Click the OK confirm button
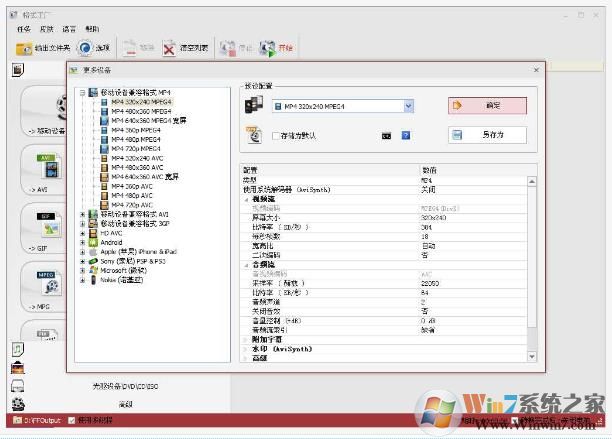This screenshot has width=612, height=439. (x=487, y=105)
